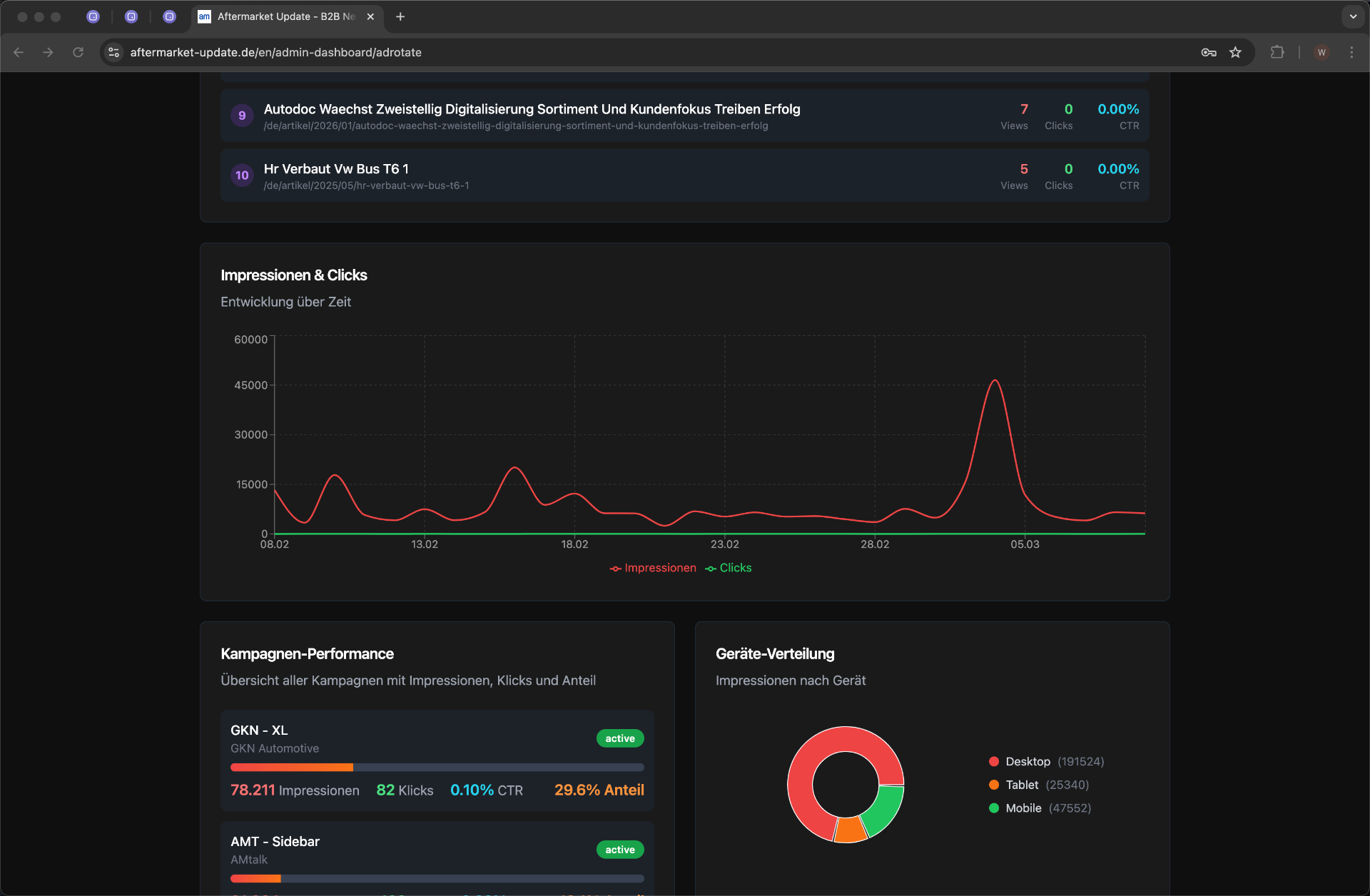Click the 18.02 x-axis label
This screenshot has width=1370, height=896.
coord(574,544)
